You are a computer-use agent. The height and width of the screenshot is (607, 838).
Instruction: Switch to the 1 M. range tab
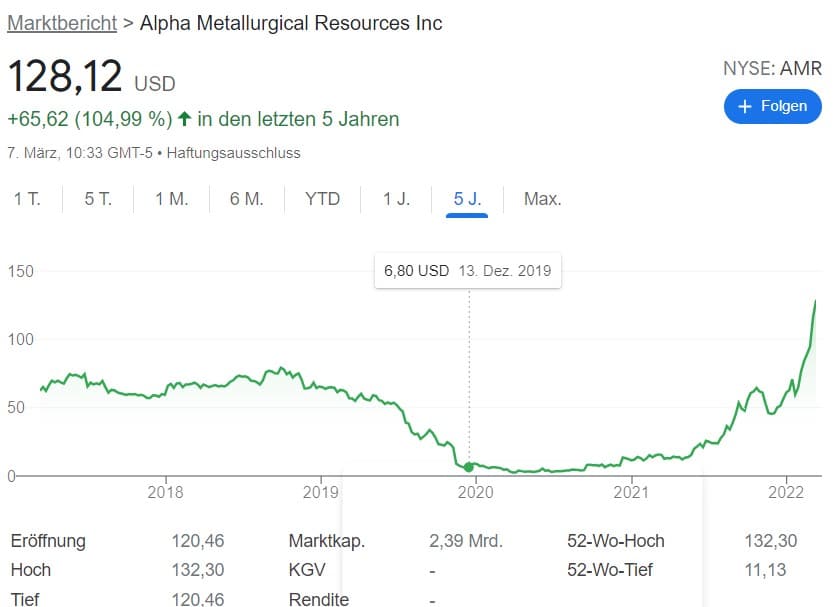point(172,199)
